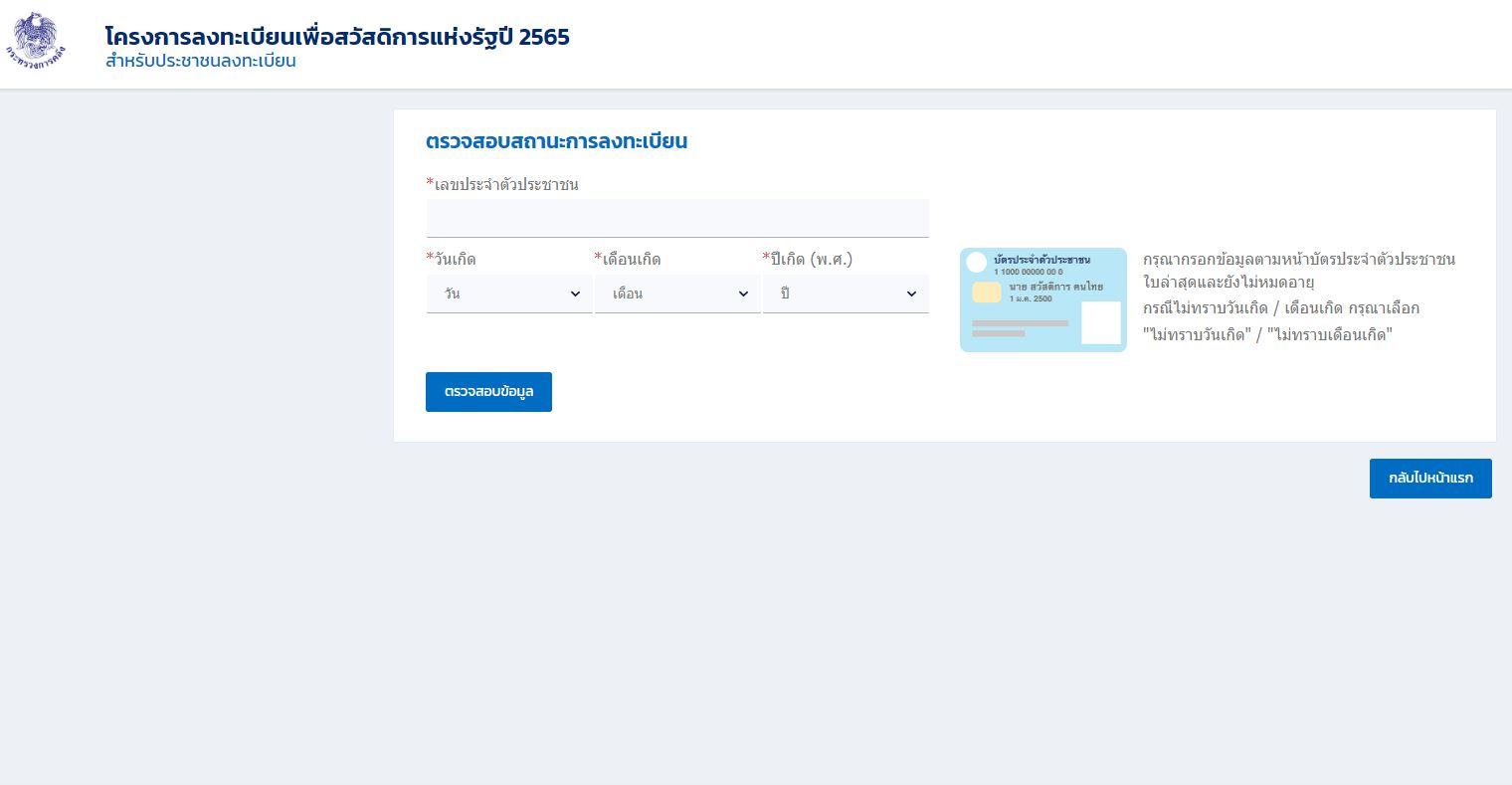Click the เลขประจำตัวประชาชน ID number input field

[677, 218]
